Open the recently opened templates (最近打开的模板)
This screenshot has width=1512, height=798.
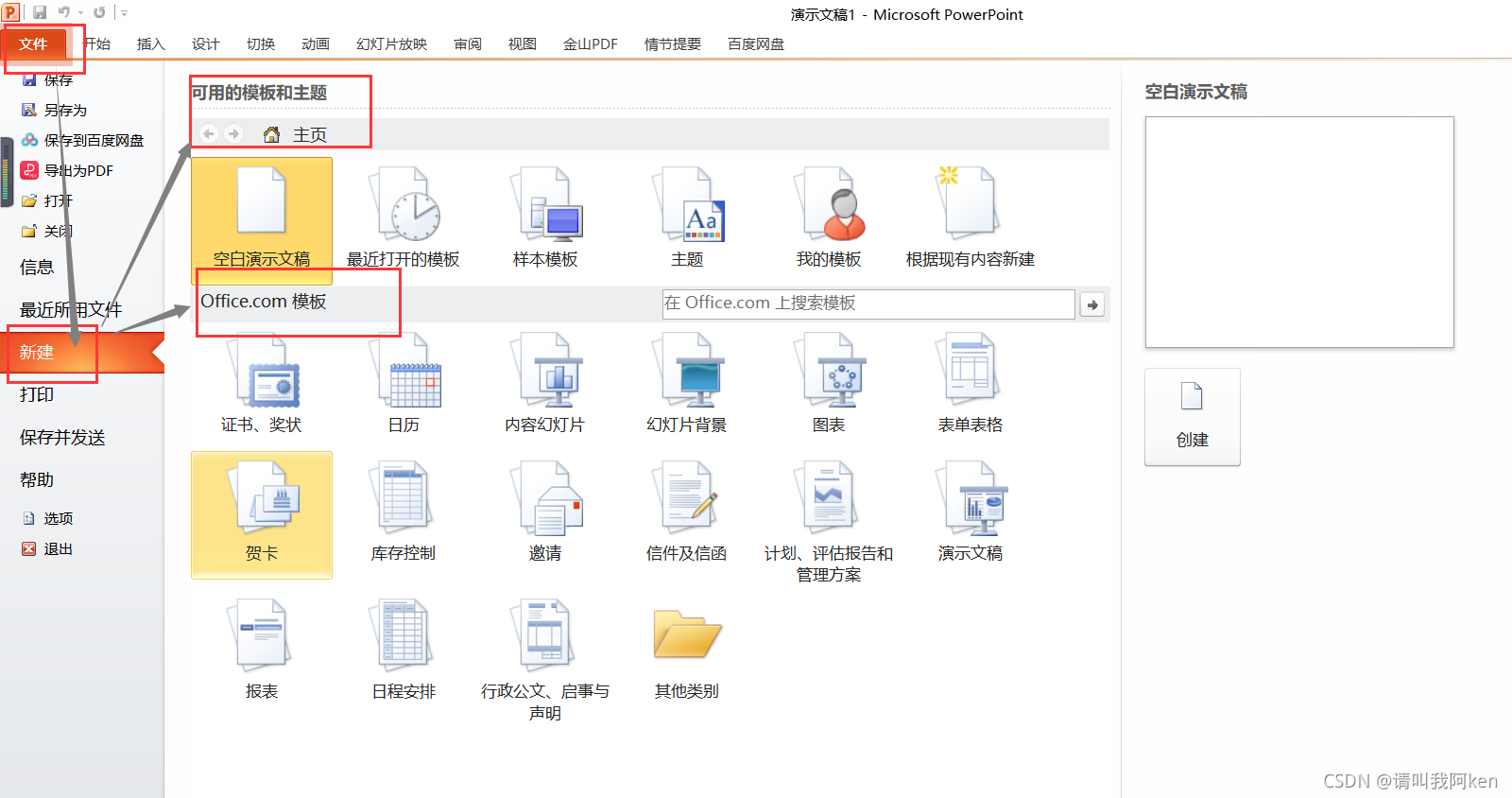(404, 216)
